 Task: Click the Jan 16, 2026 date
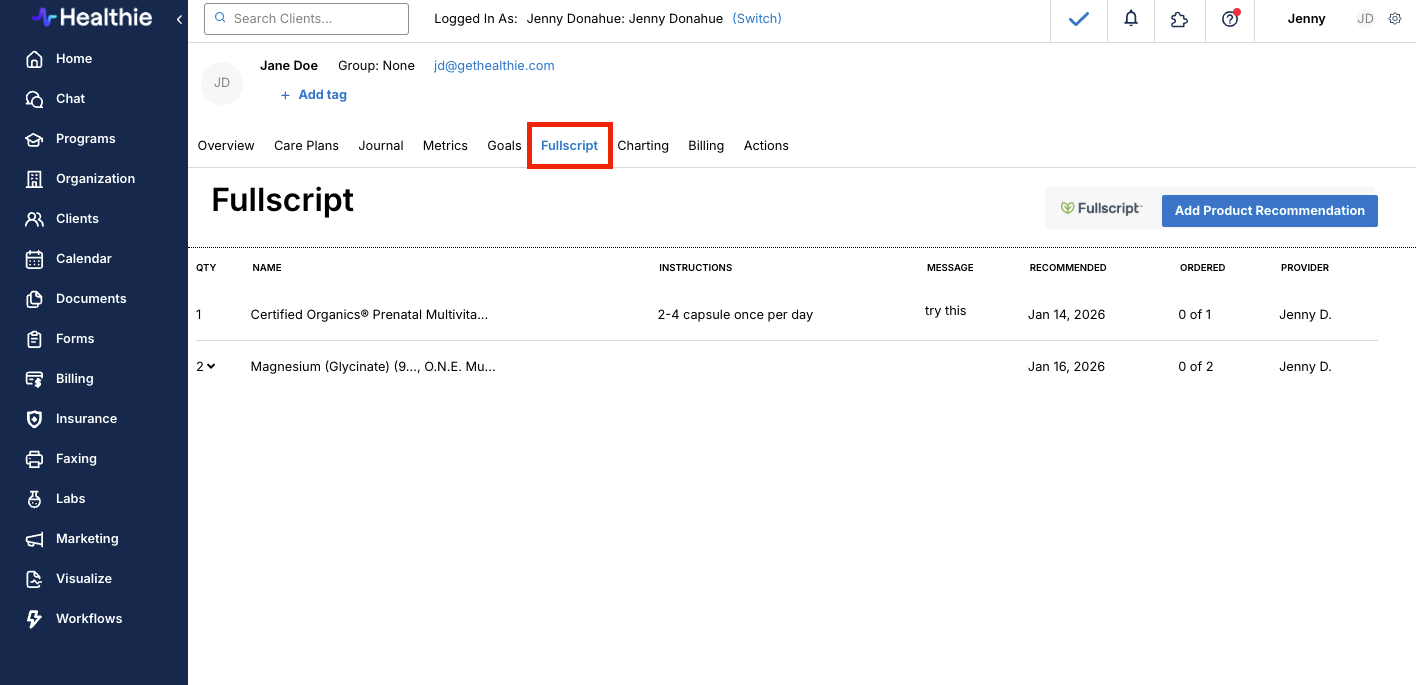coord(1066,367)
